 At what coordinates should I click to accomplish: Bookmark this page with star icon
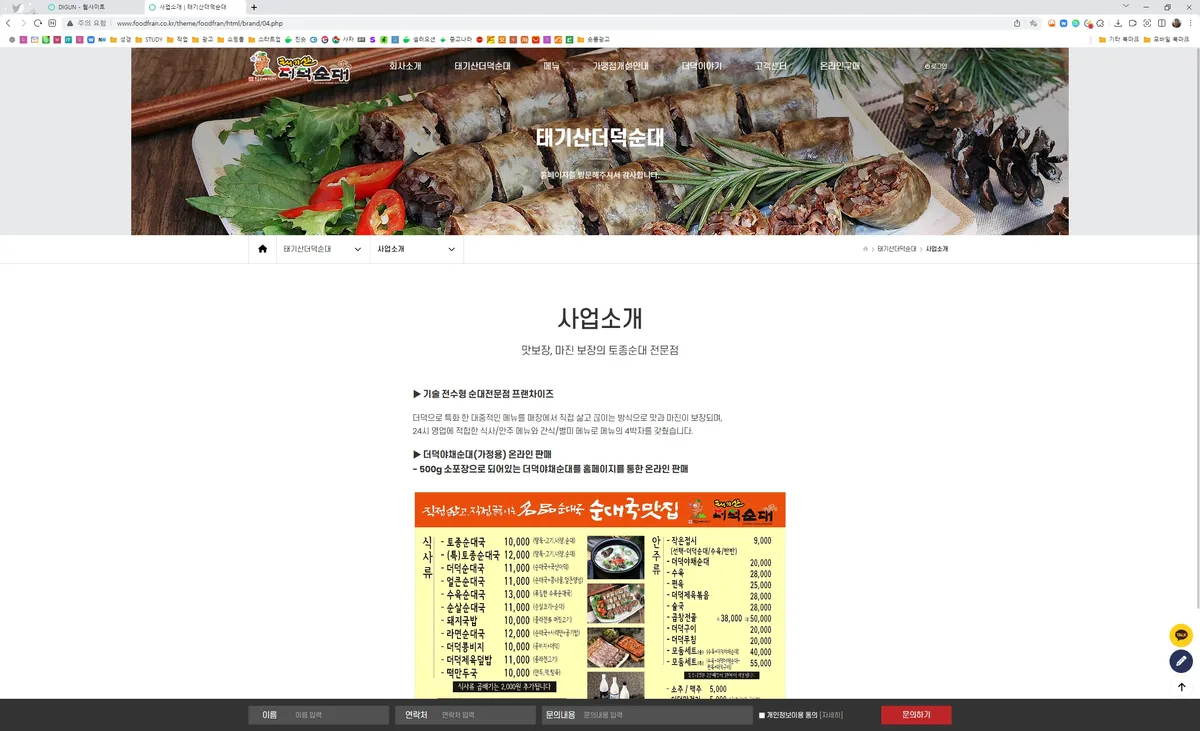pyautogui.click(x=1032, y=23)
